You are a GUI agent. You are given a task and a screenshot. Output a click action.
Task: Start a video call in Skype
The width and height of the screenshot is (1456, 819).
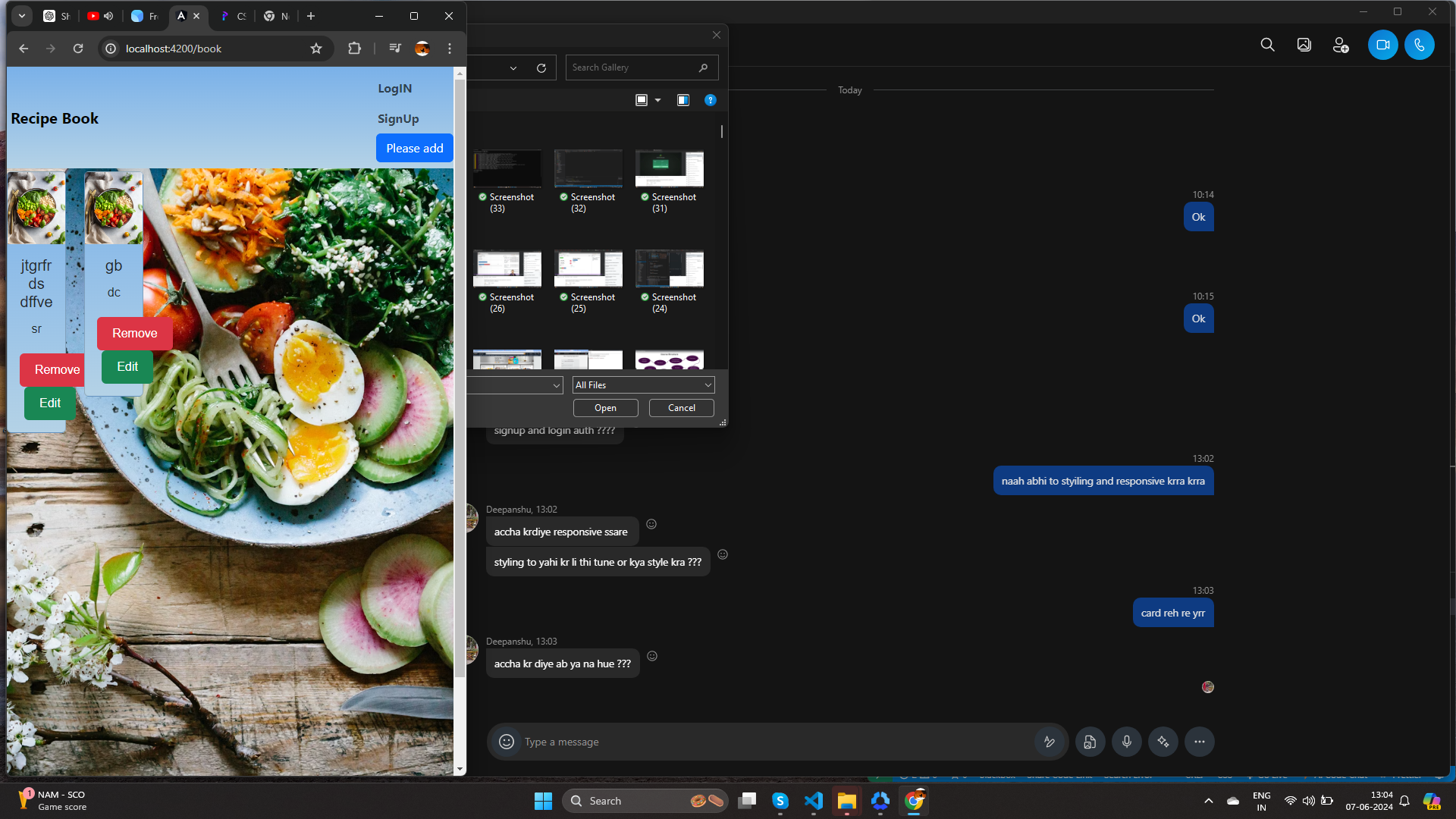click(1382, 45)
